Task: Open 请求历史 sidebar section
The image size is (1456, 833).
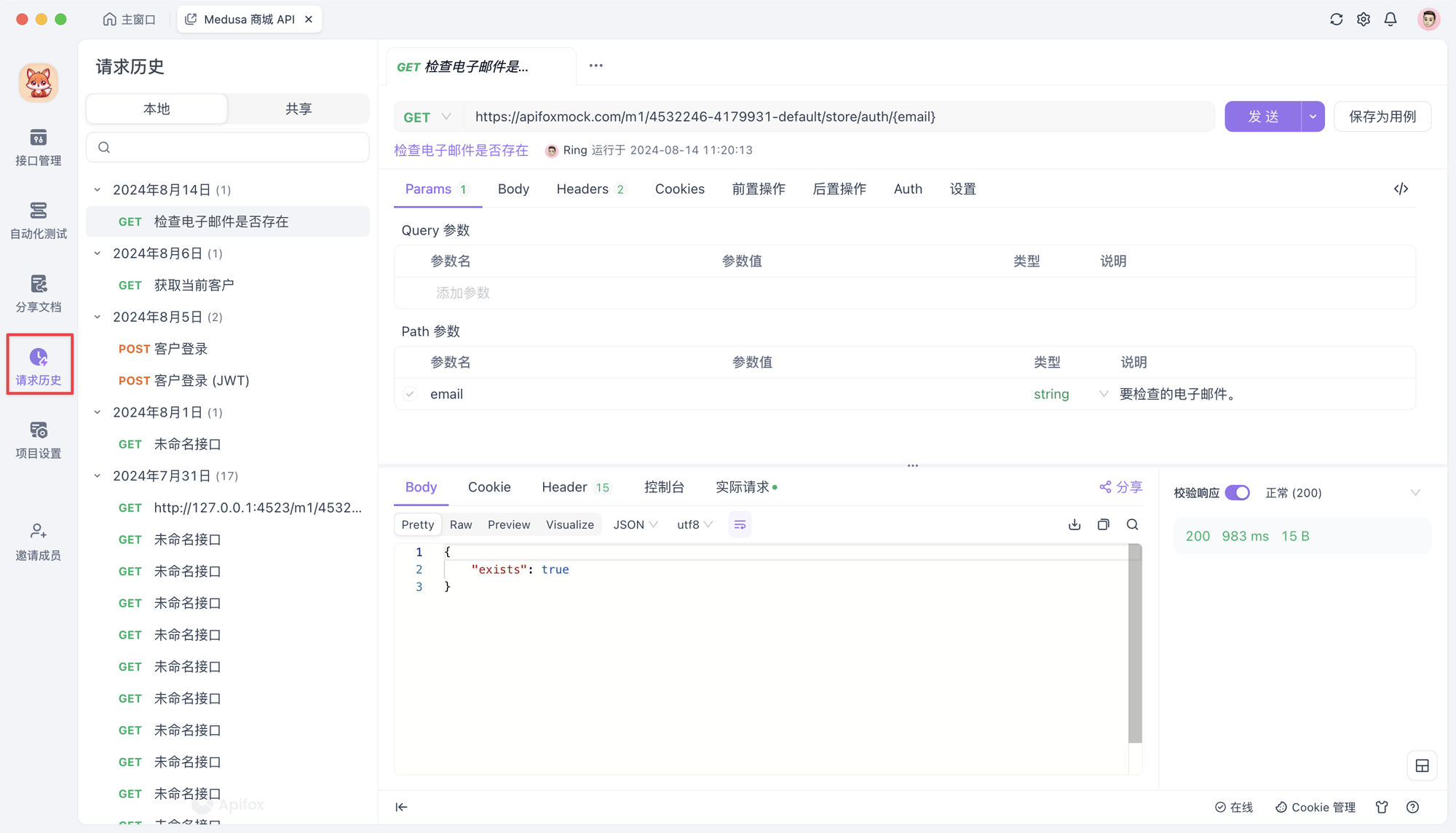Action: [39, 365]
